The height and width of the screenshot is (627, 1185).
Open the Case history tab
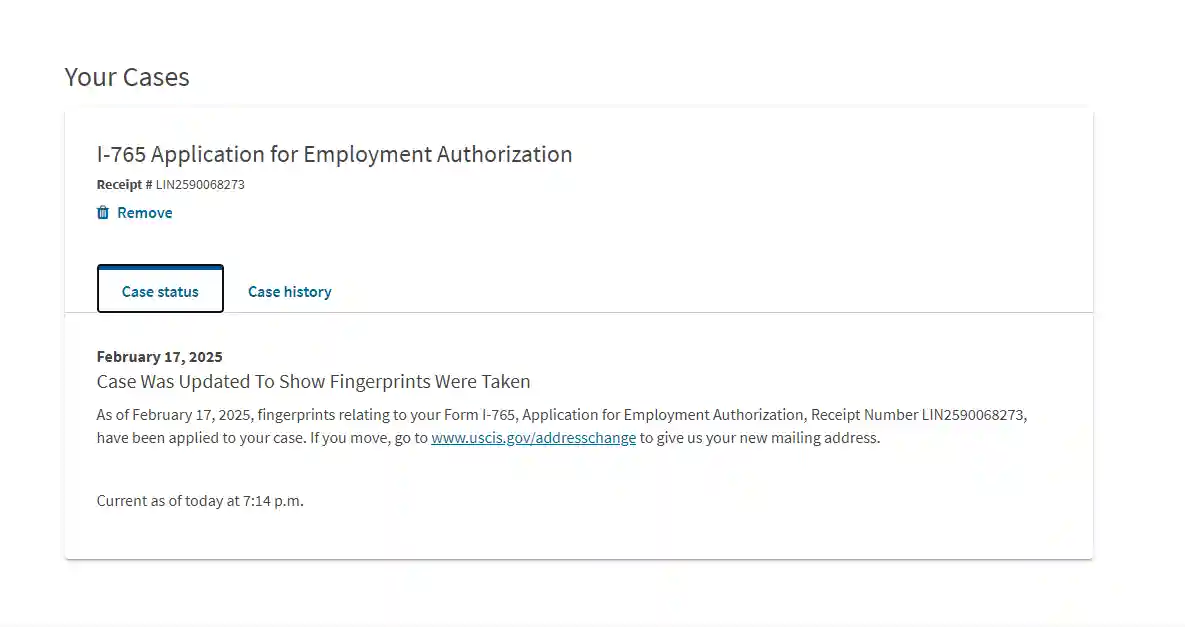[x=289, y=292]
